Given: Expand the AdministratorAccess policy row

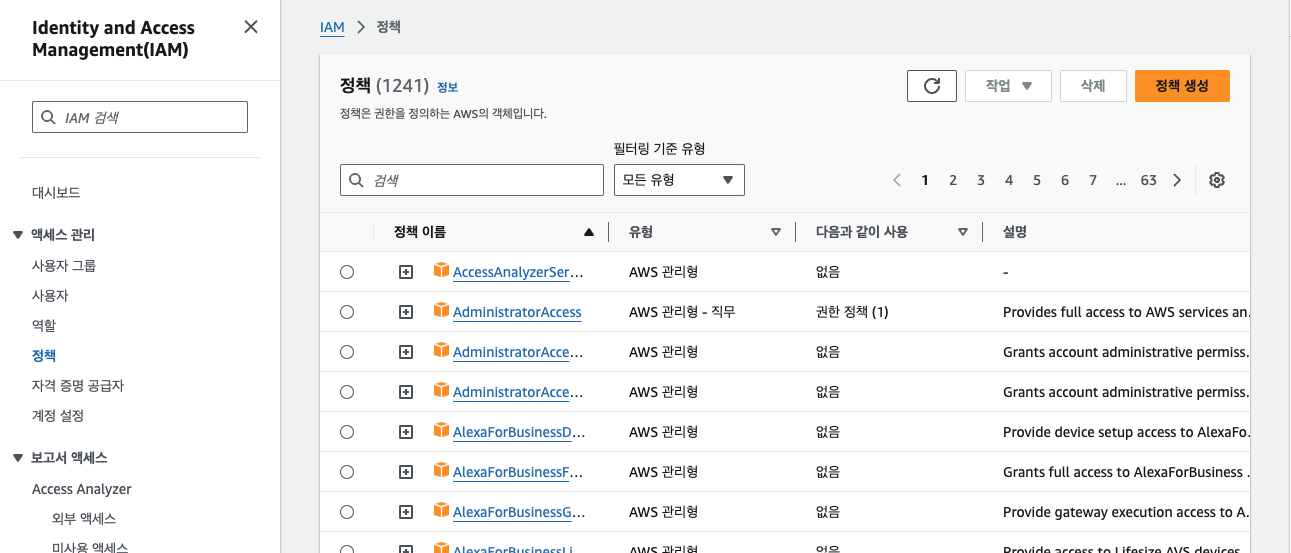Looking at the screenshot, I should pos(406,312).
